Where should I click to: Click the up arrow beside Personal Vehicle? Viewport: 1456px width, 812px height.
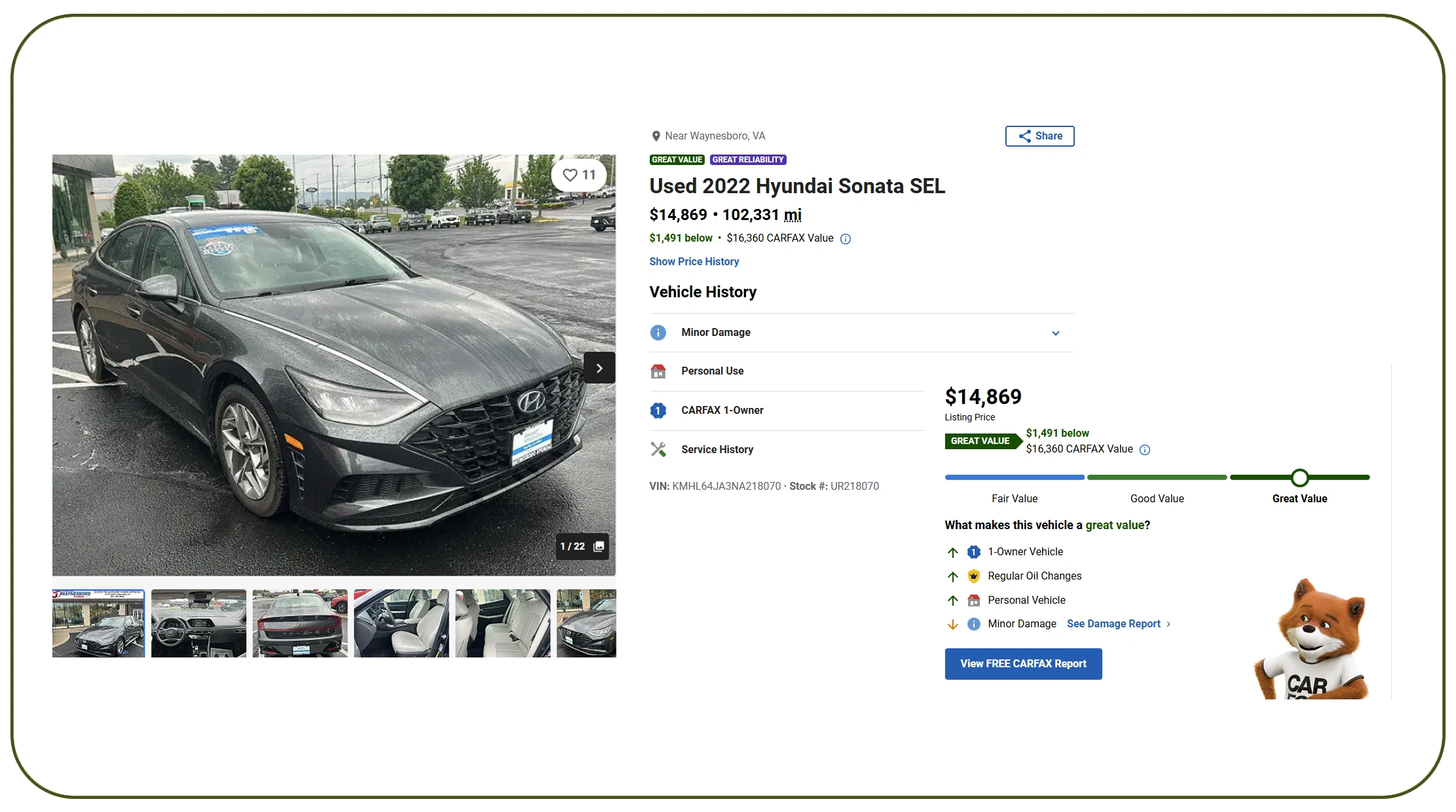[952, 600]
